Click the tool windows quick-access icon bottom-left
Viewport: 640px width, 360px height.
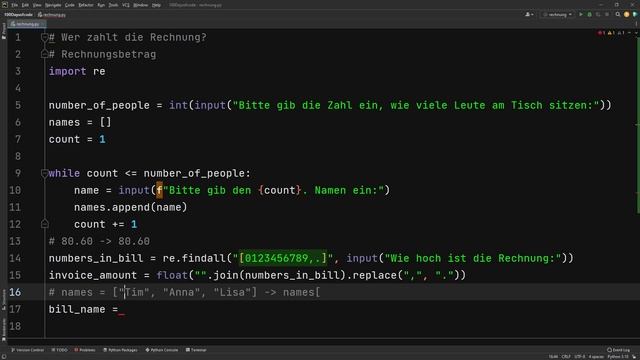point(3,356)
